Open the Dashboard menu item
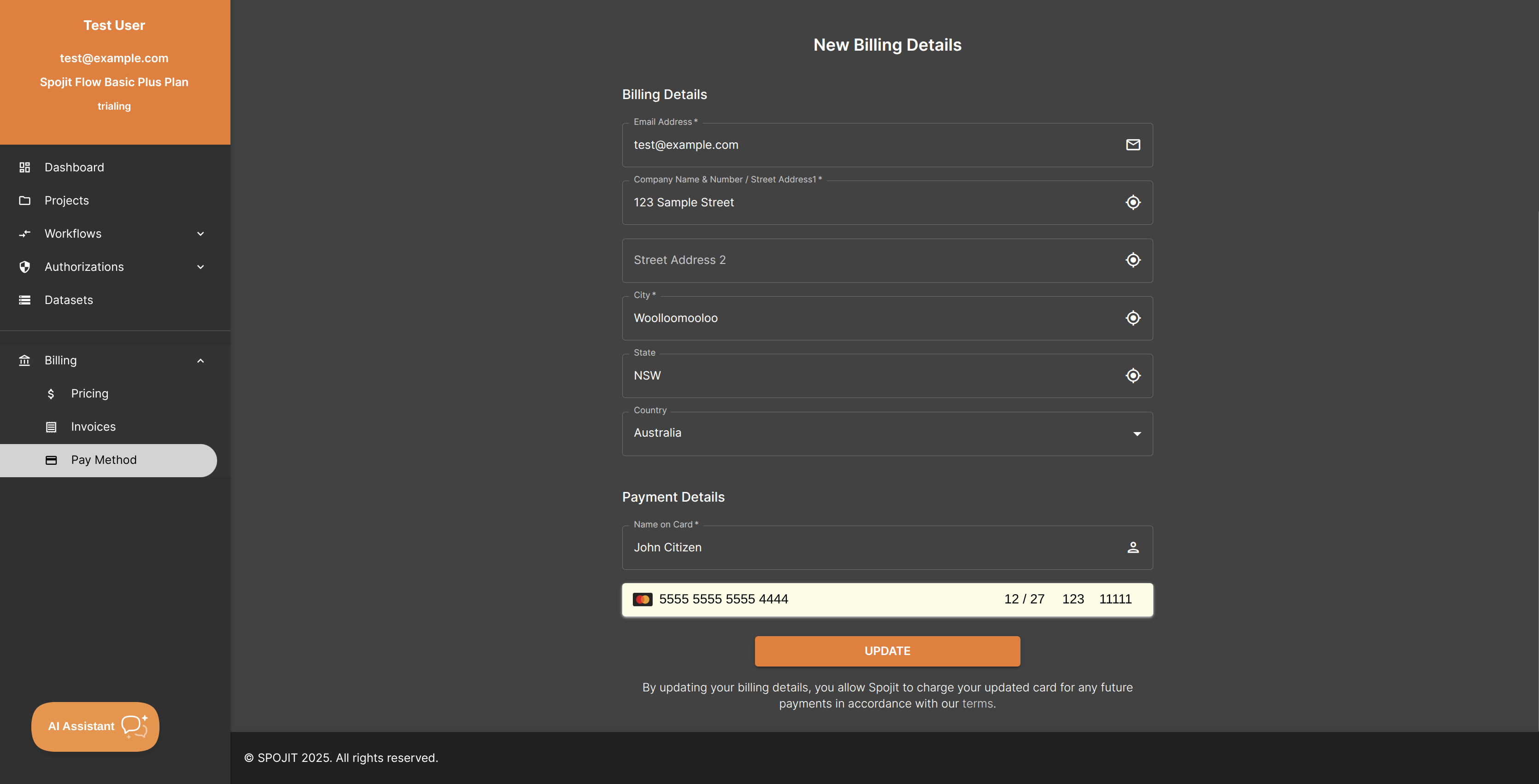Viewport: 1539px width, 784px height. (x=115, y=167)
